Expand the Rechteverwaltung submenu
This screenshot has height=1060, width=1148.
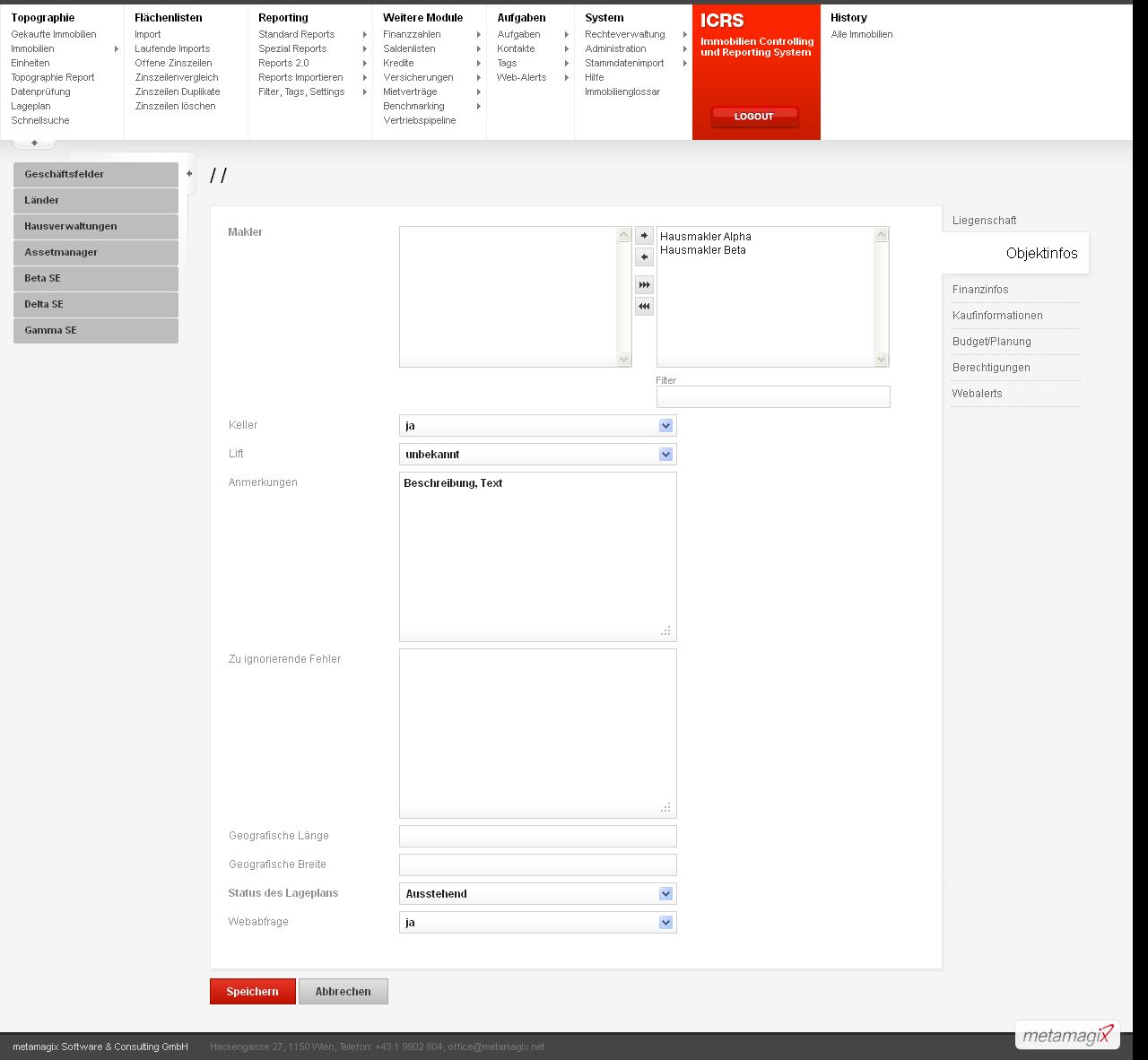pos(684,35)
